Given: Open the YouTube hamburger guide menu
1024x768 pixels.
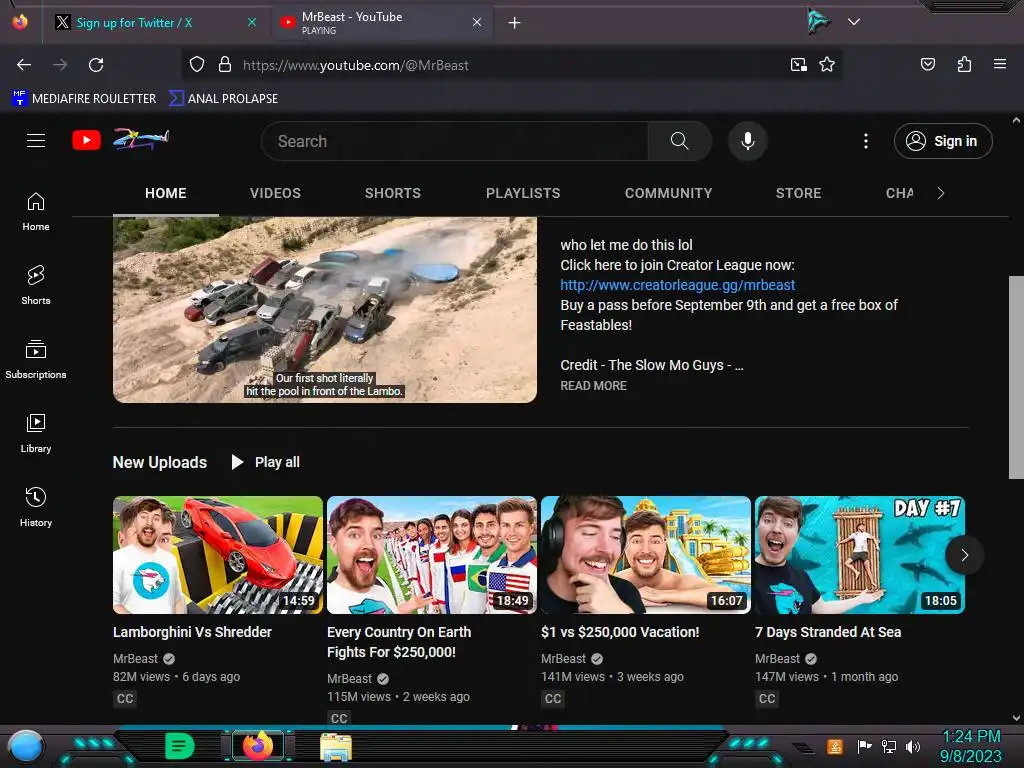Looking at the screenshot, I should click(36, 140).
